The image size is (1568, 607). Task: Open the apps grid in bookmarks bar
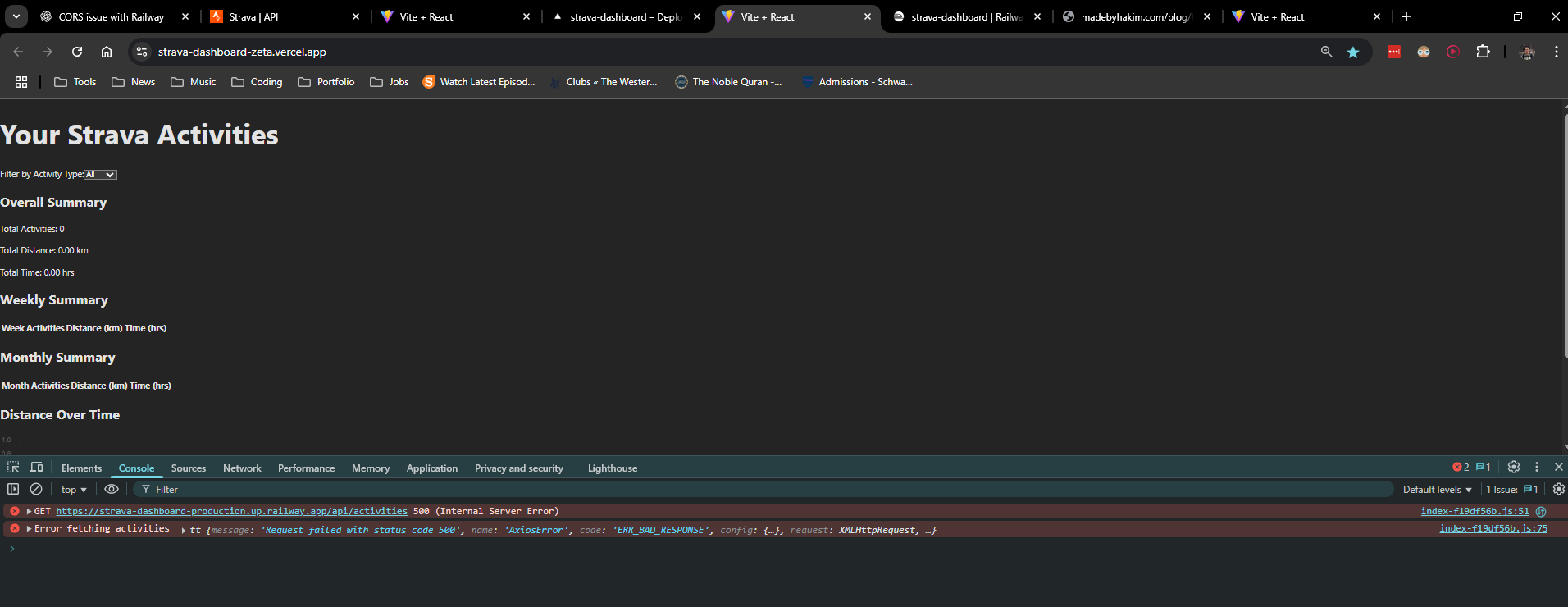point(21,82)
